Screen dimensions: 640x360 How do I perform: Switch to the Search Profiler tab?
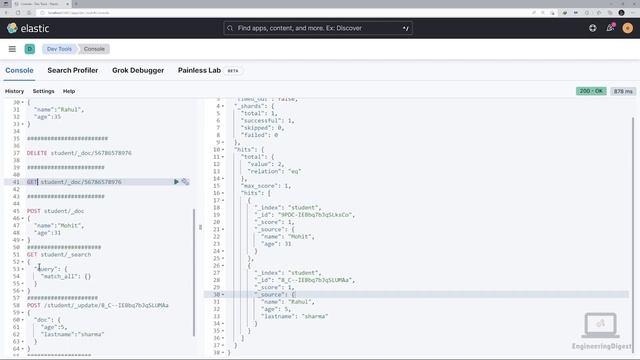(x=73, y=70)
